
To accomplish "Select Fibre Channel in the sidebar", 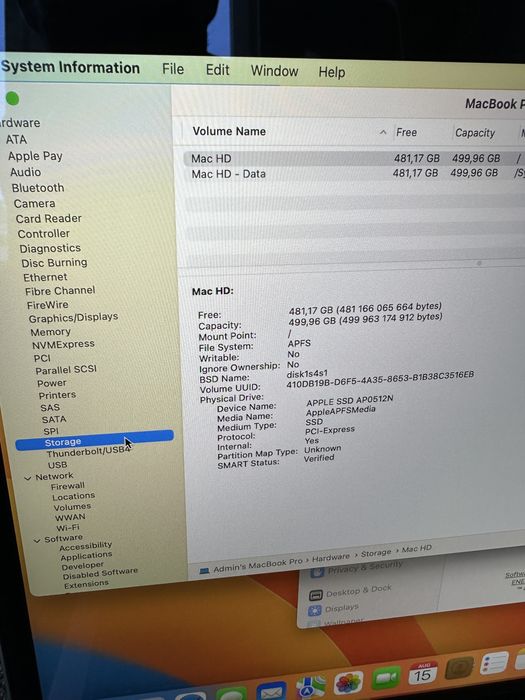I will tap(60, 291).
